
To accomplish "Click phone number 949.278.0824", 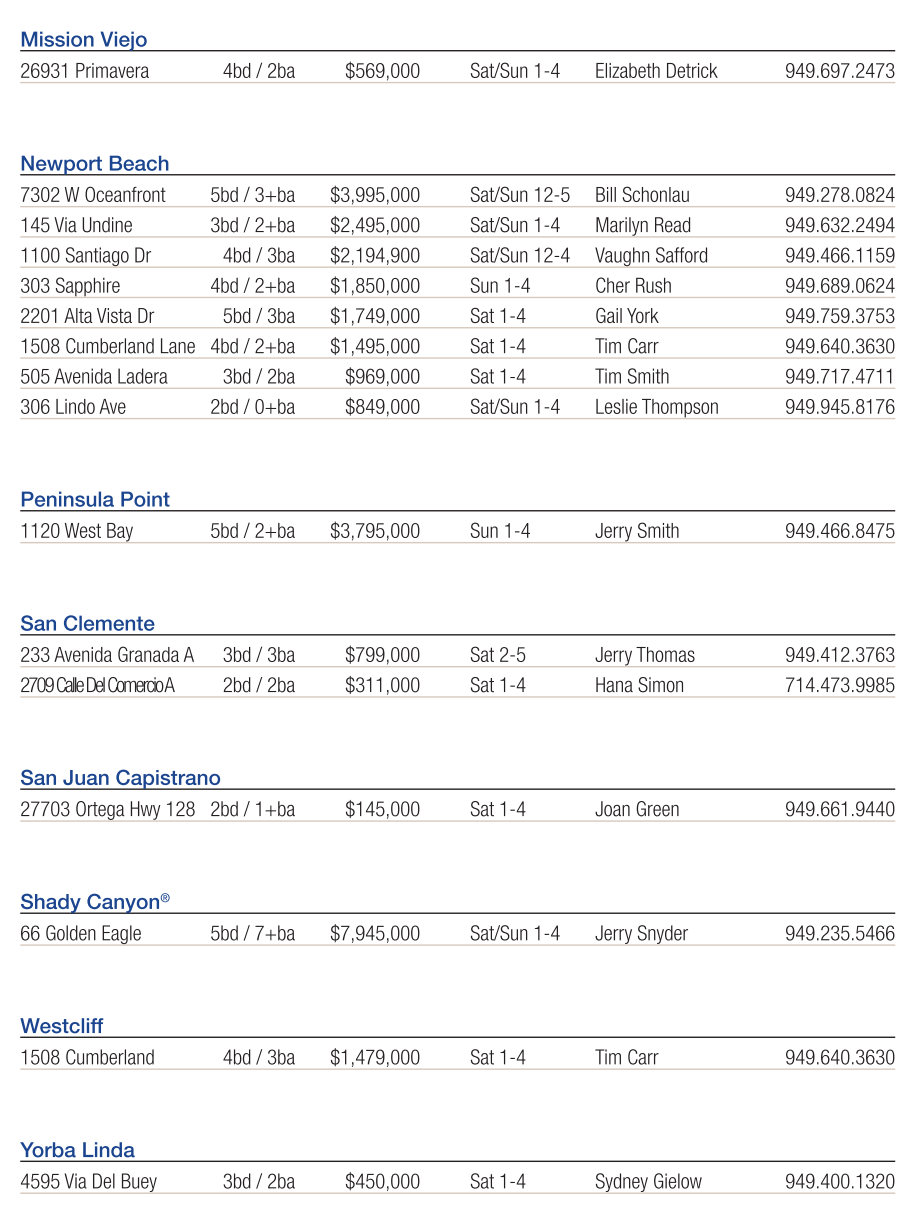I will (839, 195).
